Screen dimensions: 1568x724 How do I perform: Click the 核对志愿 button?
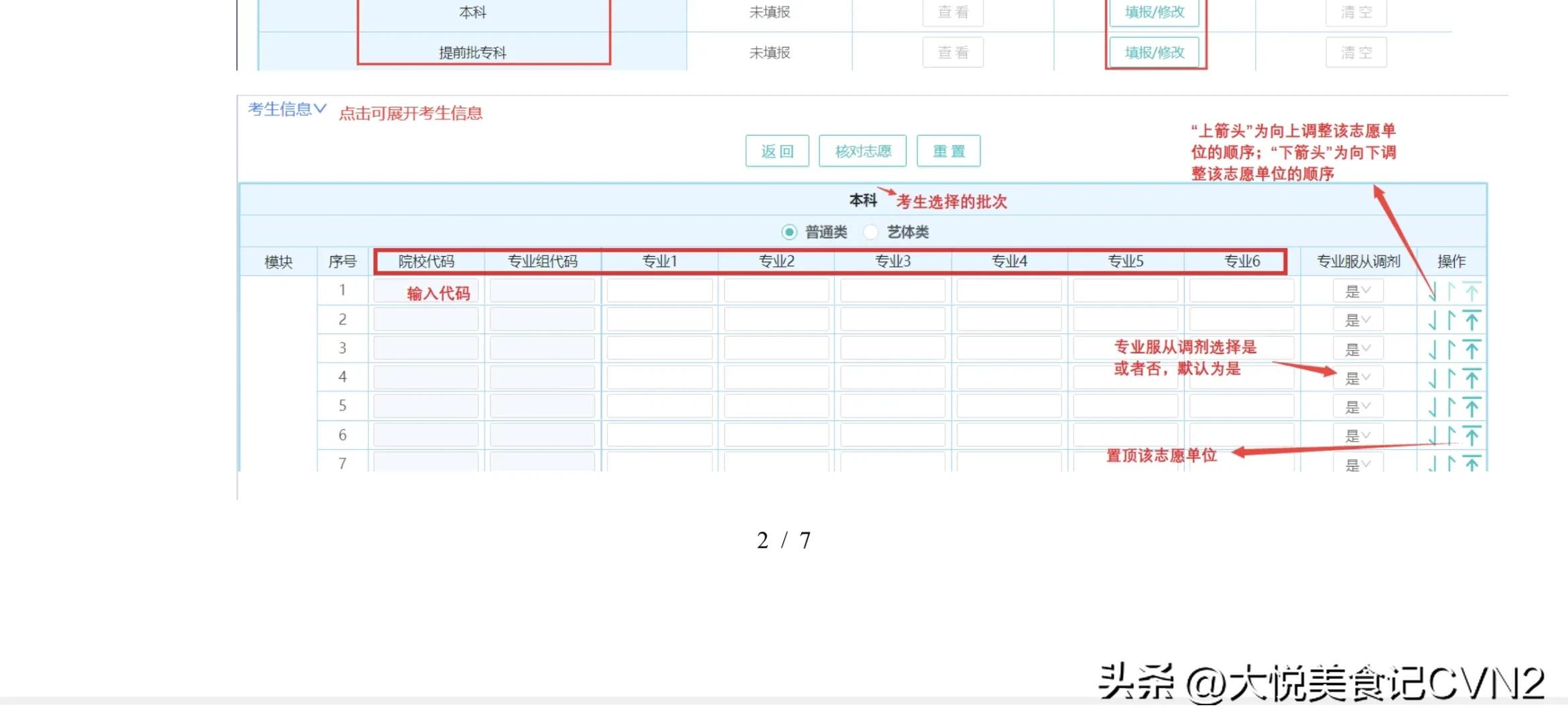coord(863,151)
